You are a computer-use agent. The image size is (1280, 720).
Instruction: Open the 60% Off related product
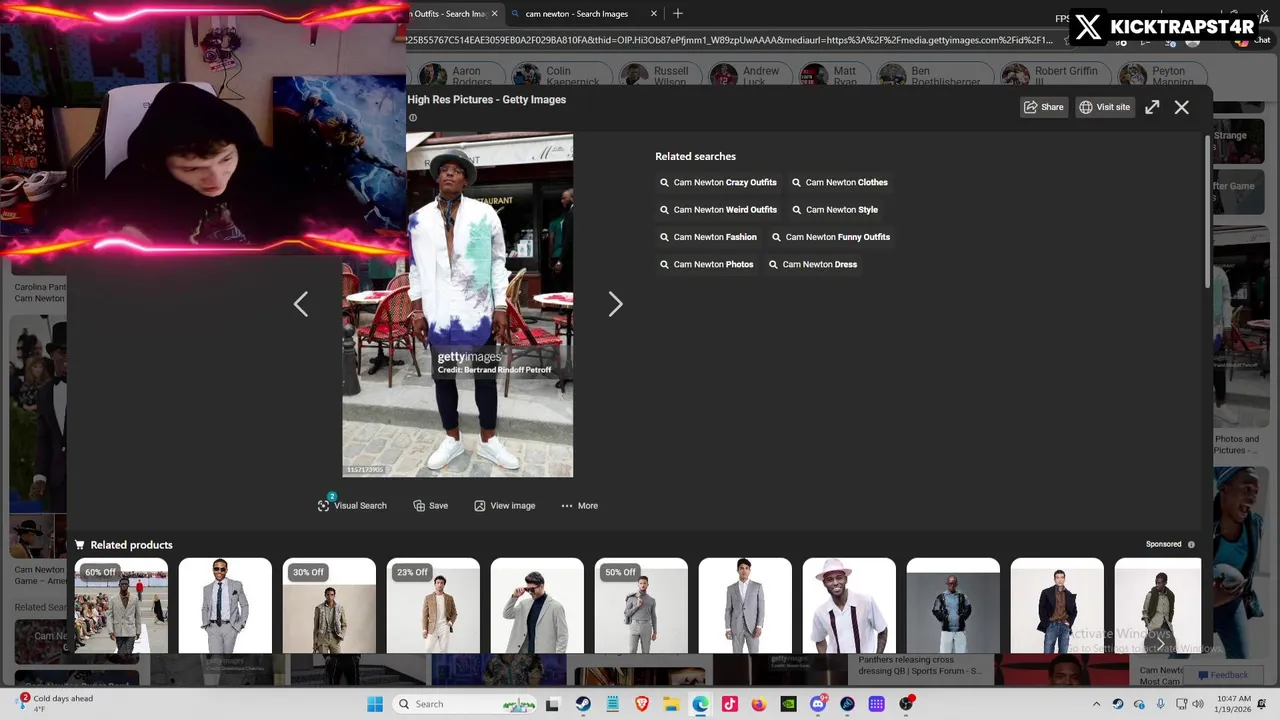[x=121, y=606]
